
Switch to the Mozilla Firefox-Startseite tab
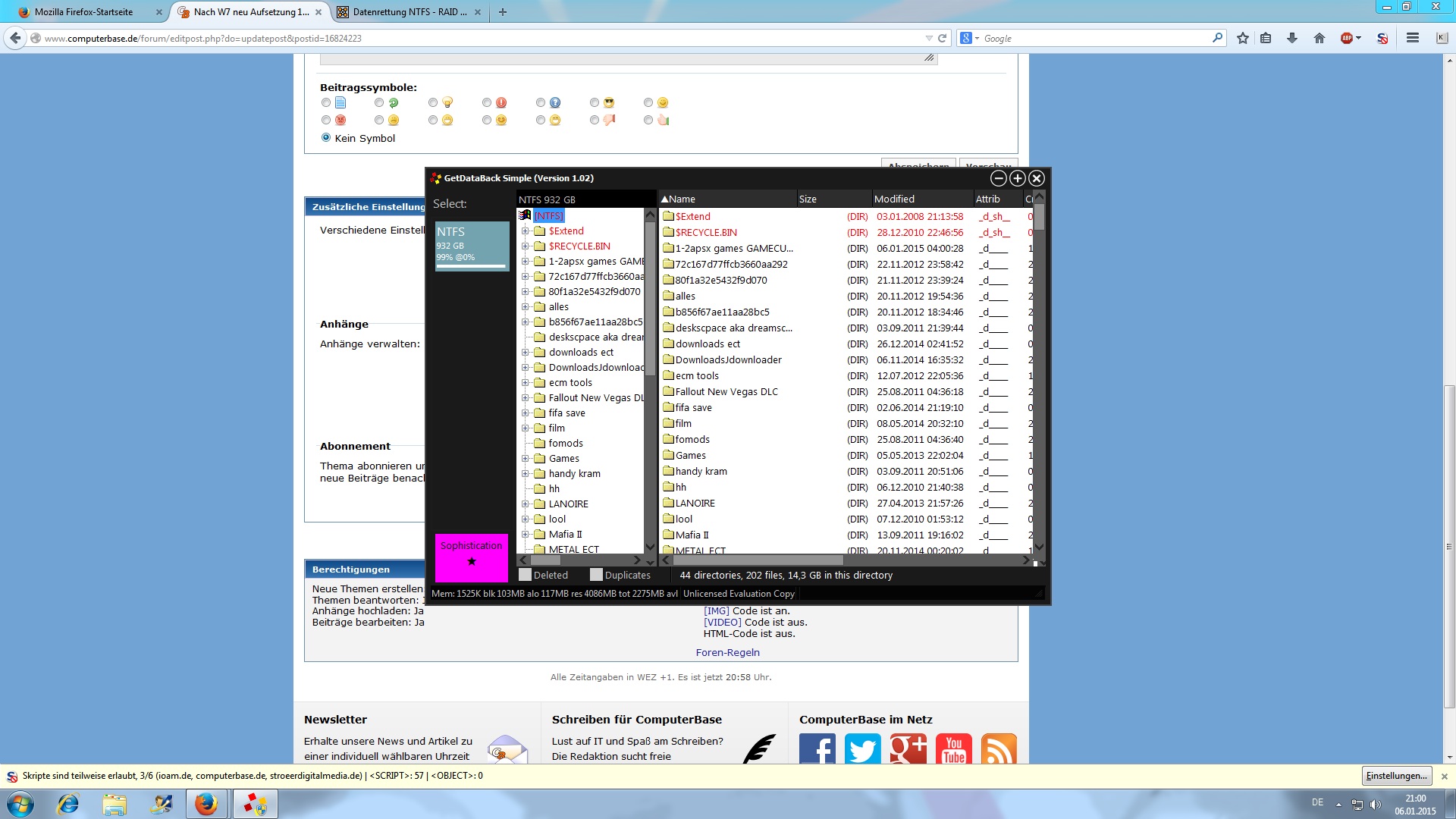pyautogui.click(x=83, y=12)
